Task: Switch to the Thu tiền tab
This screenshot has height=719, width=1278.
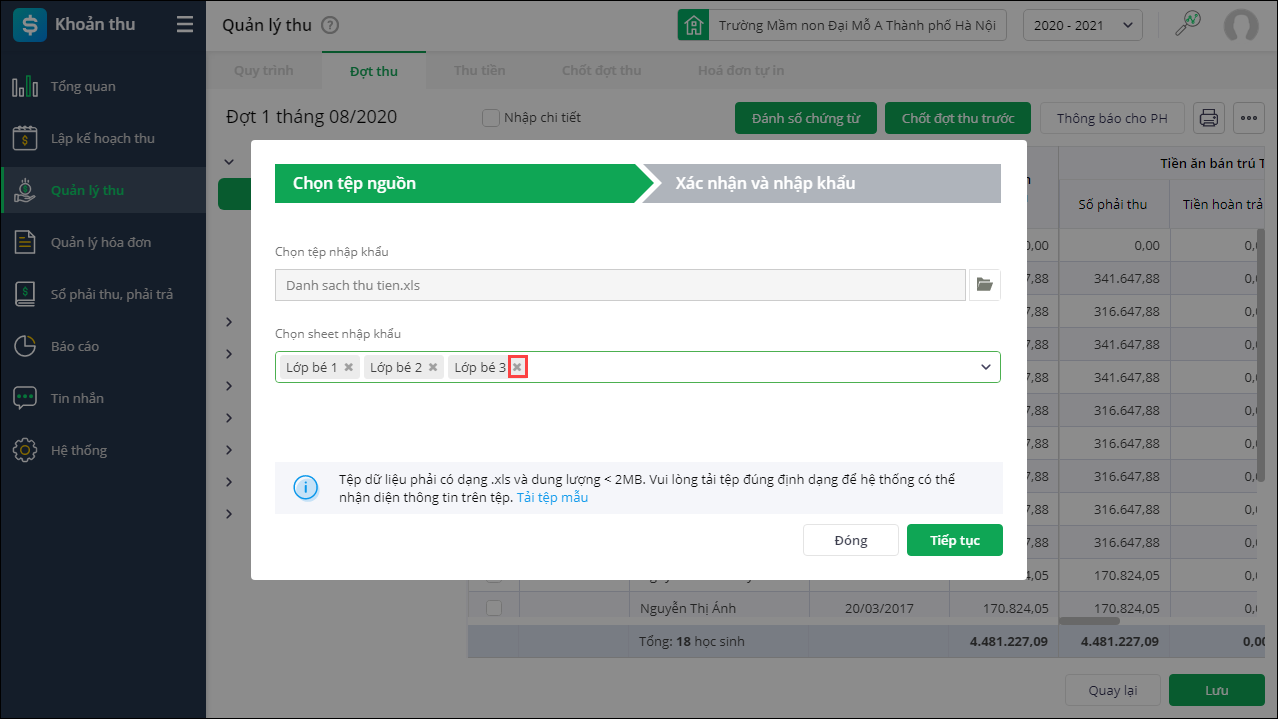Action: point(480,70)
